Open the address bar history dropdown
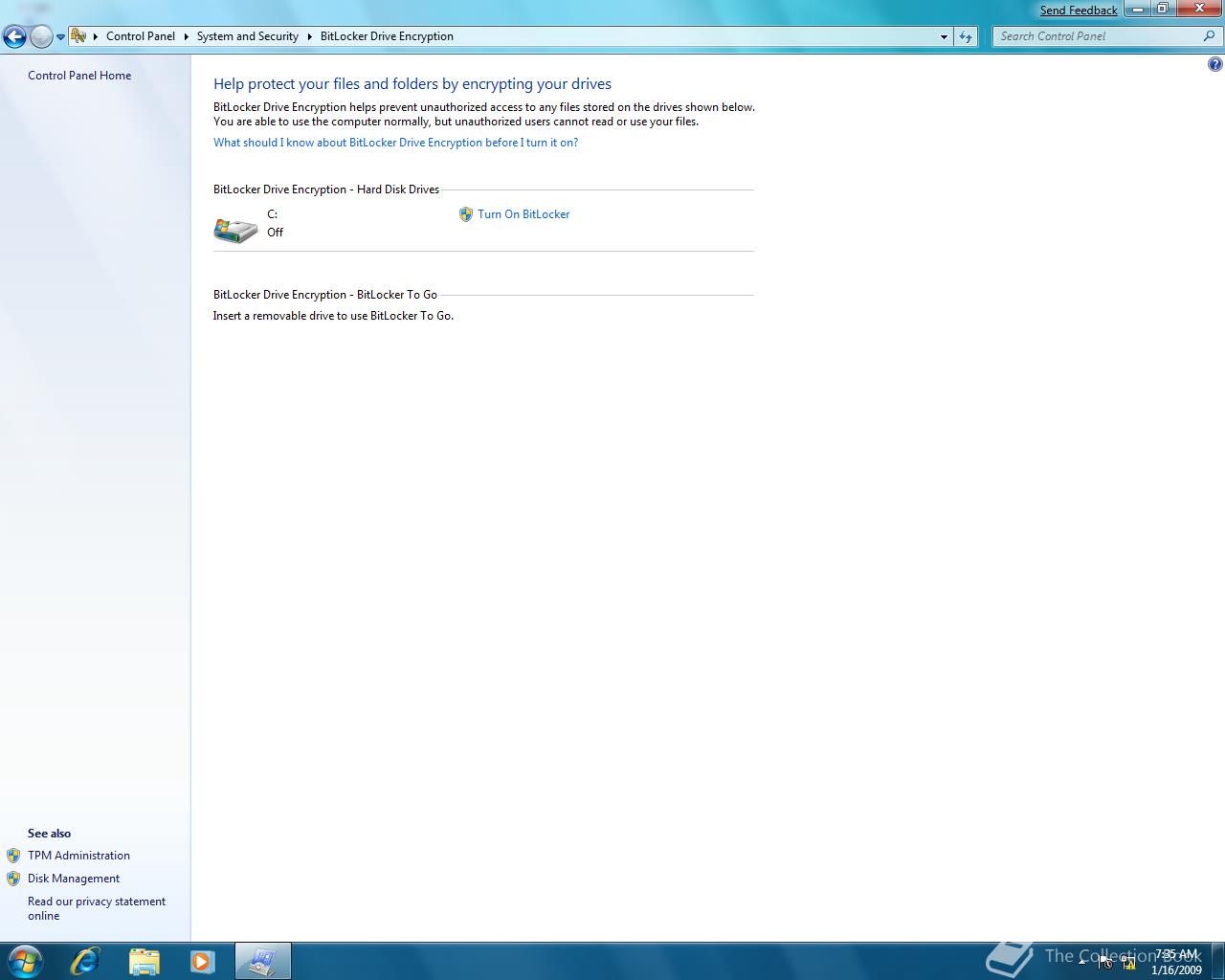 (x=944, y=36)
